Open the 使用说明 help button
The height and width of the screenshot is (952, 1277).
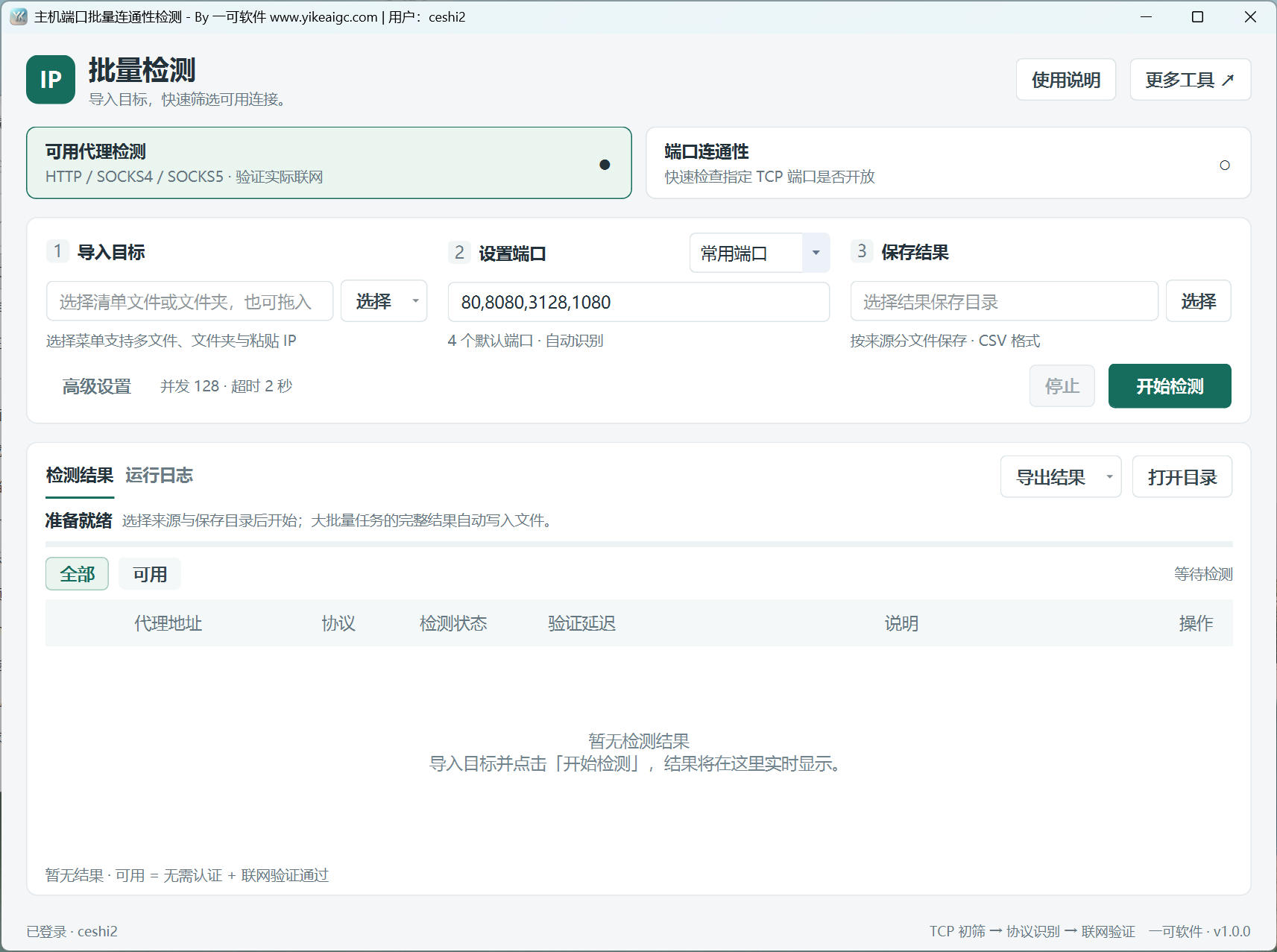[x=1065, y=80]
